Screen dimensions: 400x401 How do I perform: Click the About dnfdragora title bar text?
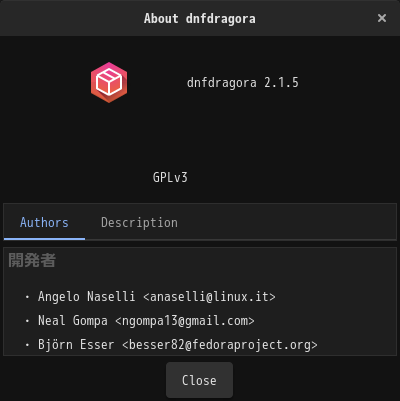coord(200,18)
